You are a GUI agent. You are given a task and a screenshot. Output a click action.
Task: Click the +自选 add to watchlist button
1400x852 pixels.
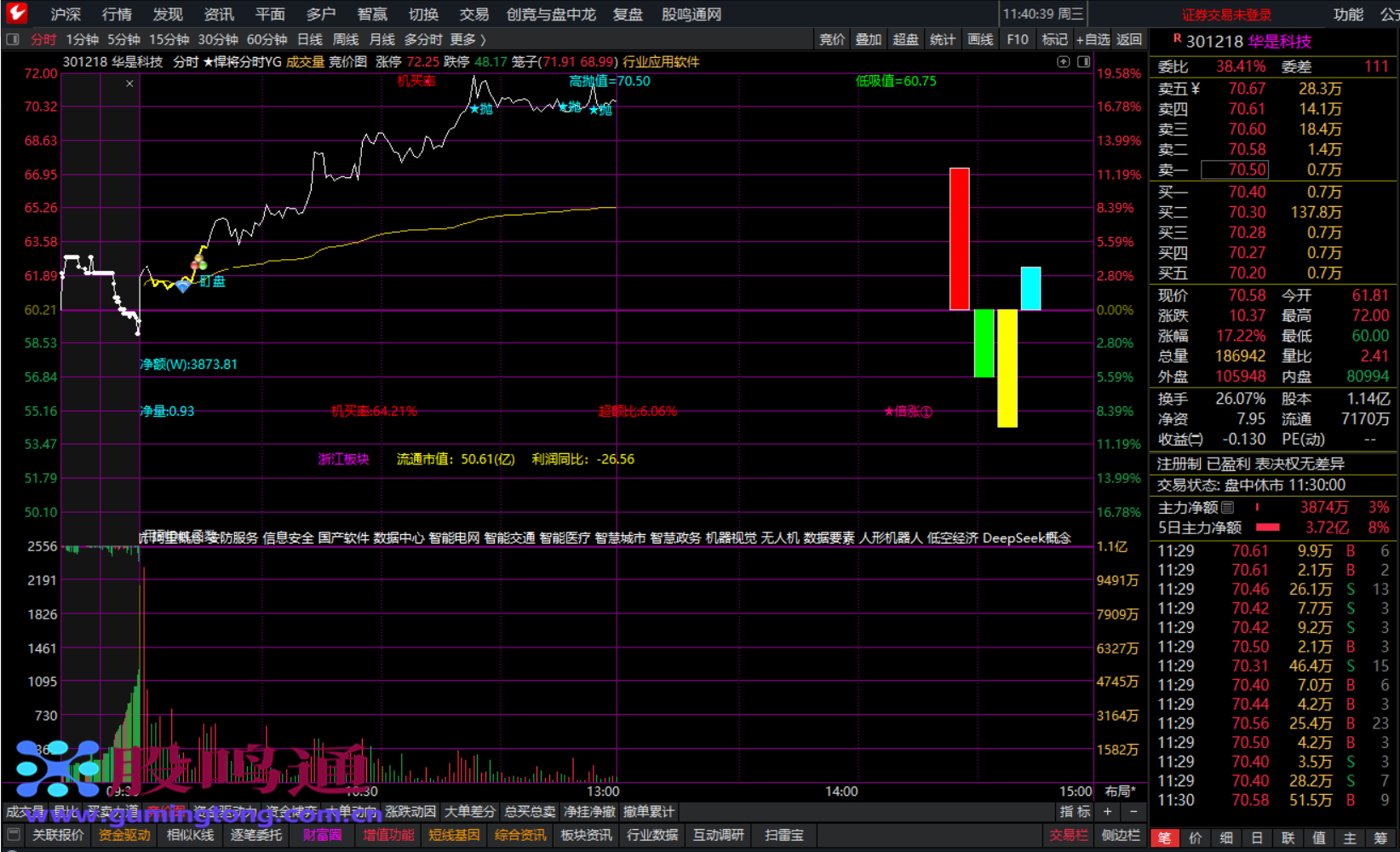point(1093,39)
